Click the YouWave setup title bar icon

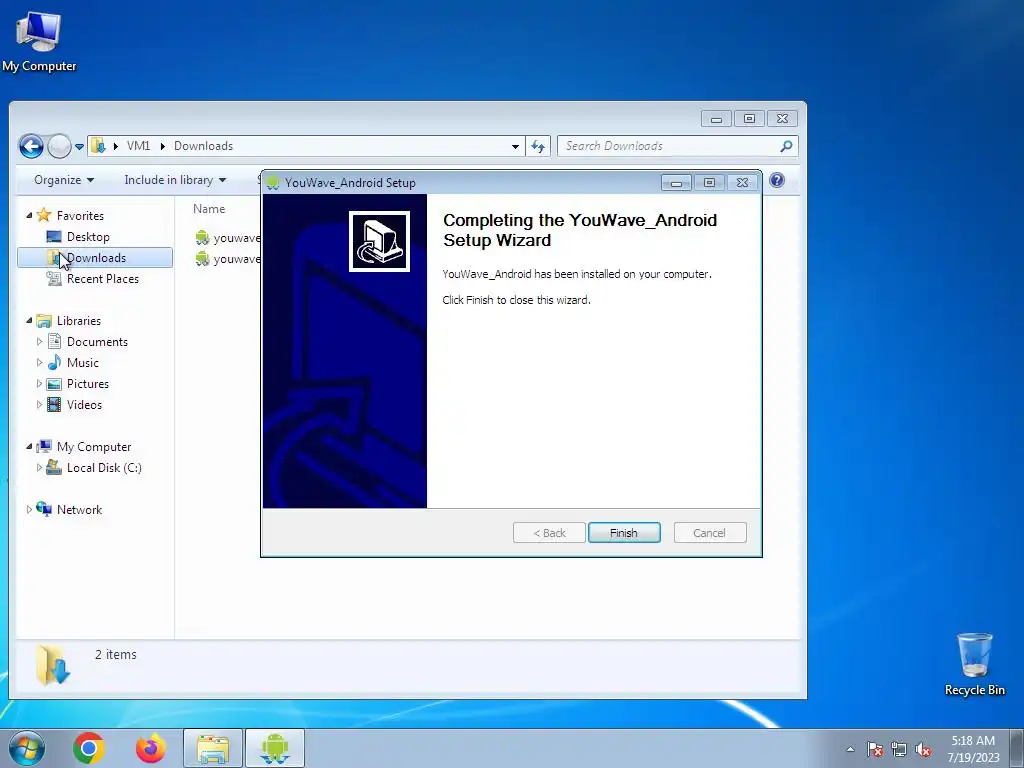point(273,183)
